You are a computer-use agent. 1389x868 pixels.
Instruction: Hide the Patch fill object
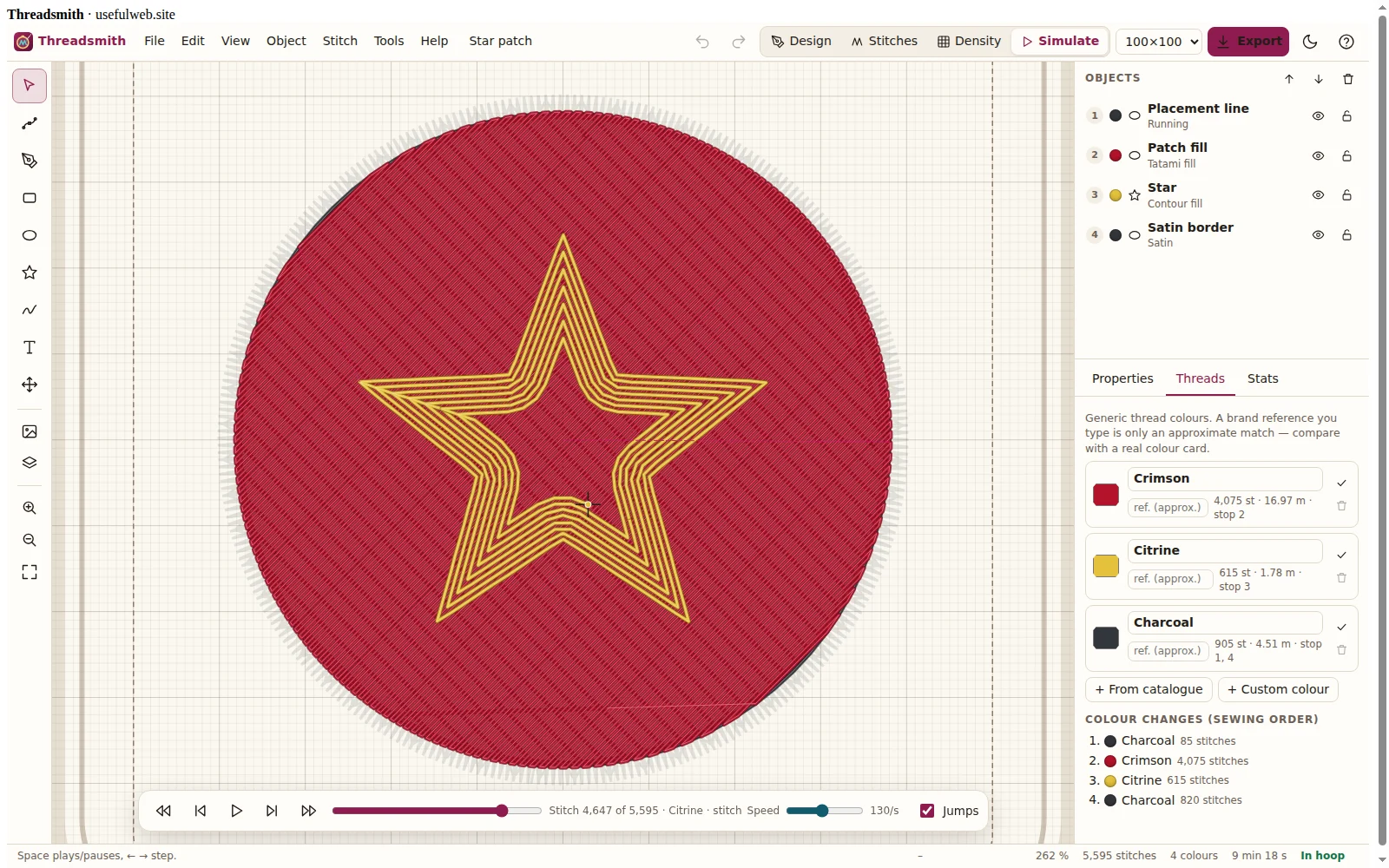click(x=1318, y=156)
